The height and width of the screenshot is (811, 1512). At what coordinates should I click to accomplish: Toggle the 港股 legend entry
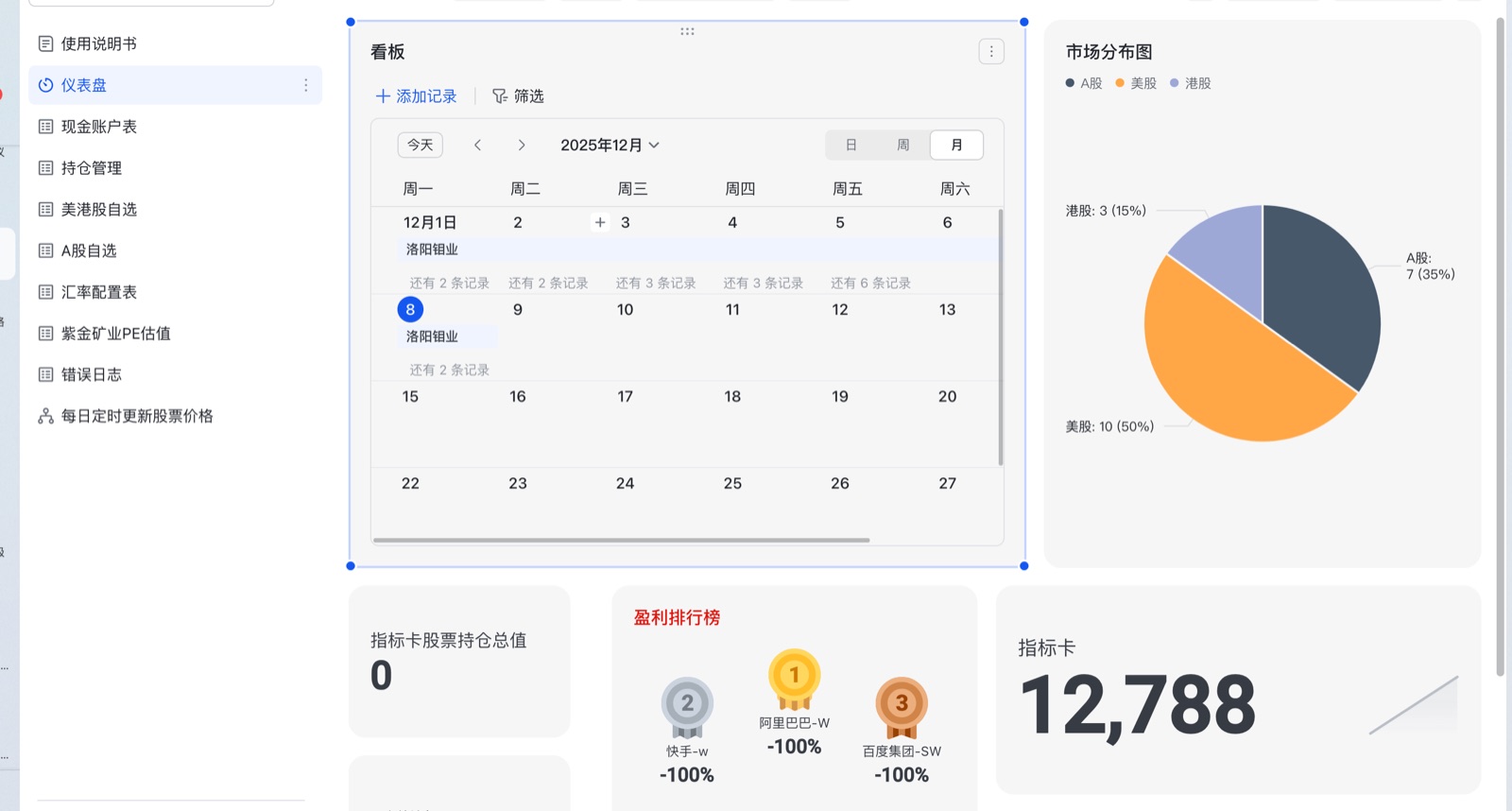click(x=1190, y=83)
